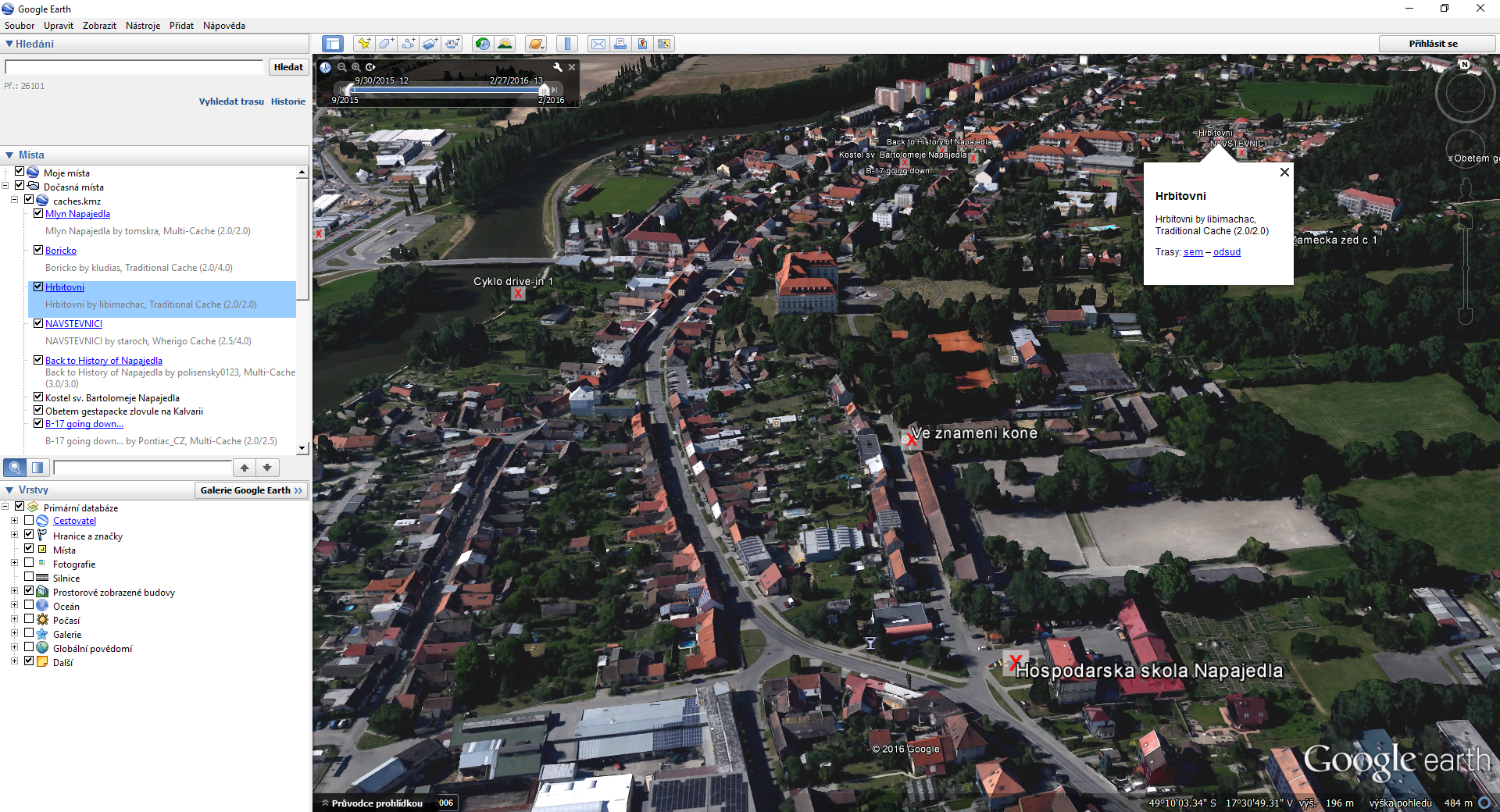The image size is (1500, 812).
Task: Close the time slider panel
Action: tap(572, 67)
